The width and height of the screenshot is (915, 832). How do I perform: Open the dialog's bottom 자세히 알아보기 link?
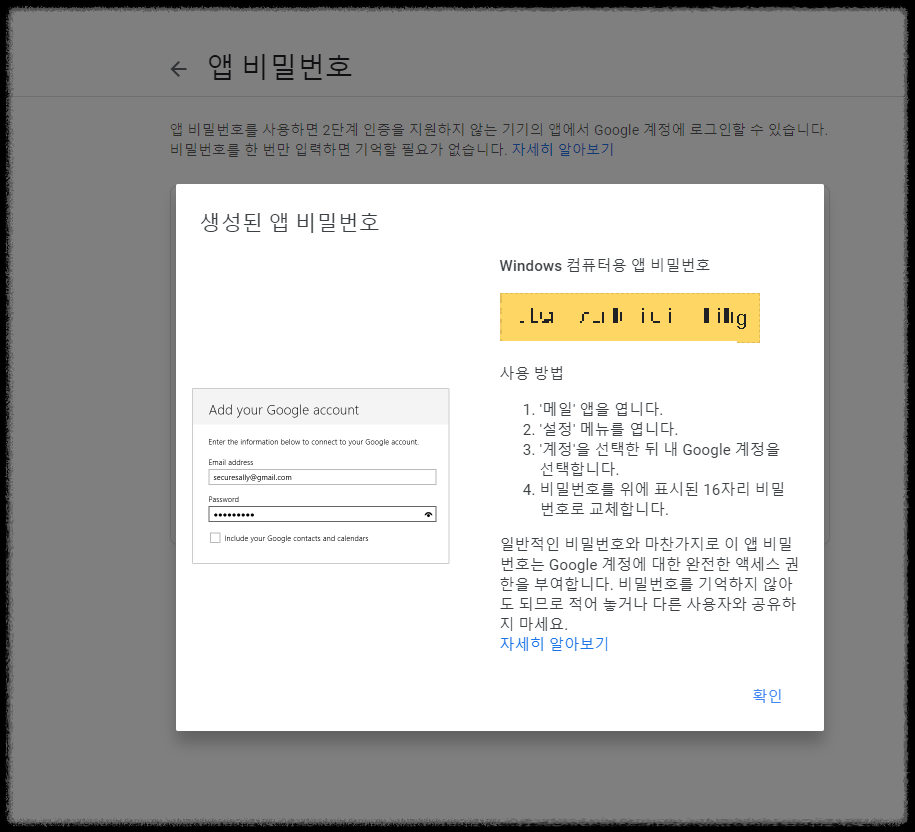[554, 644]
